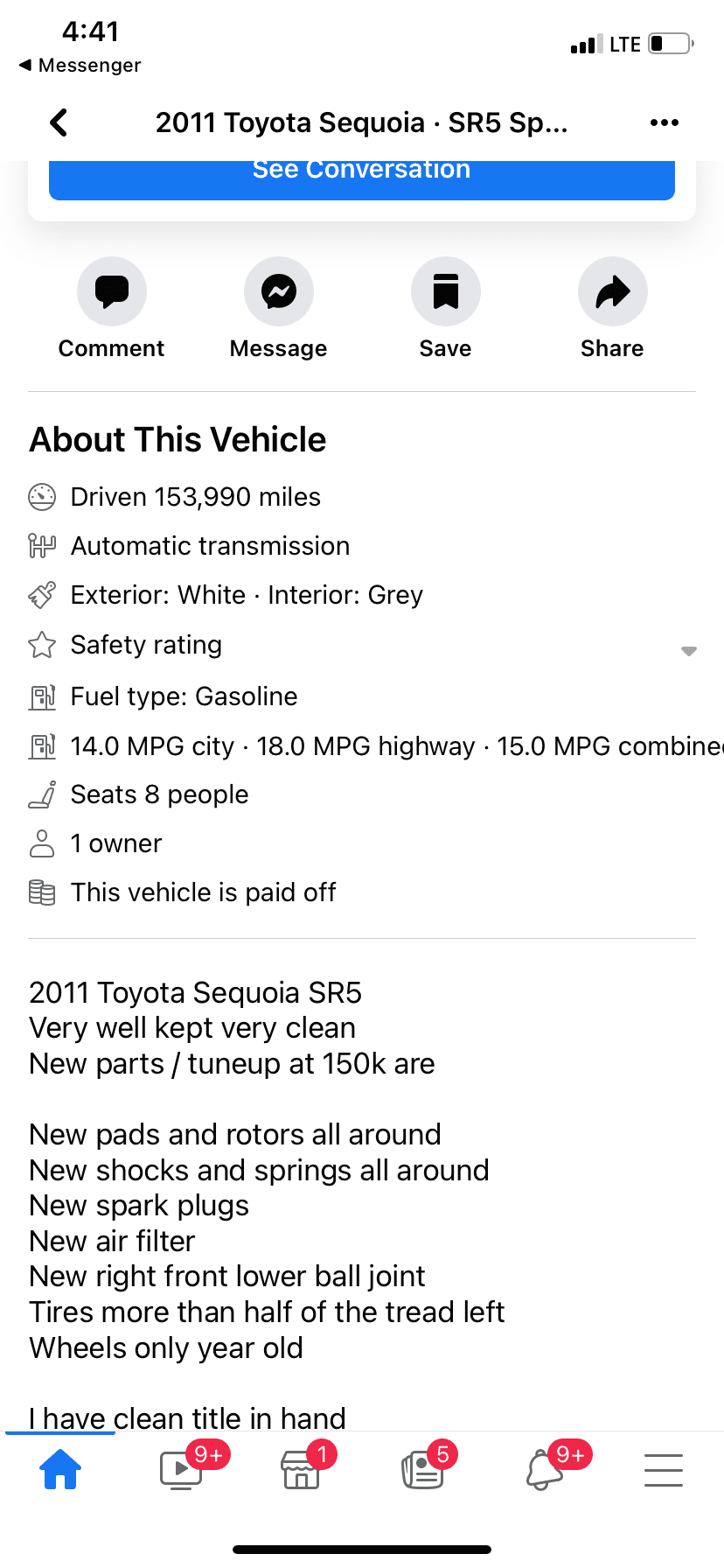The width and height of the screenshot is (724, 1568).
Task: View notifications via the bell icon
Action: tap(544, 1470)
